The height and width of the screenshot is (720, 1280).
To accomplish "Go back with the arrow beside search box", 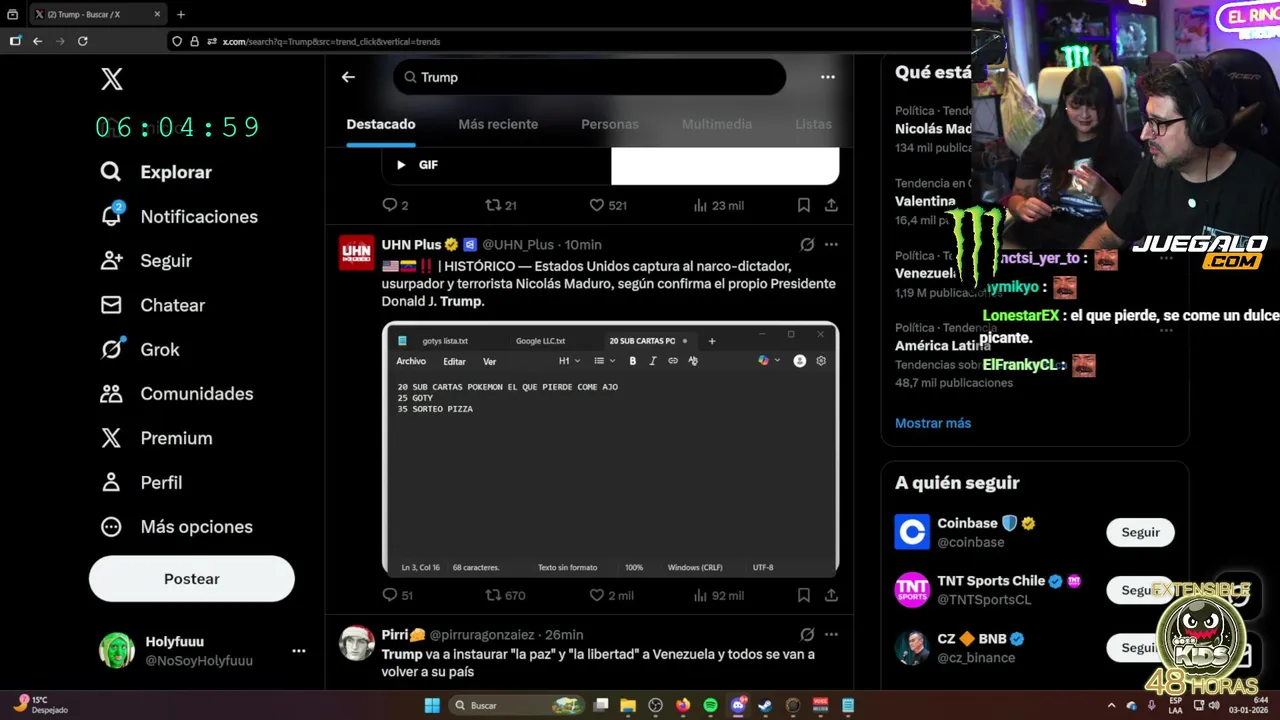I will pos(348,77).
